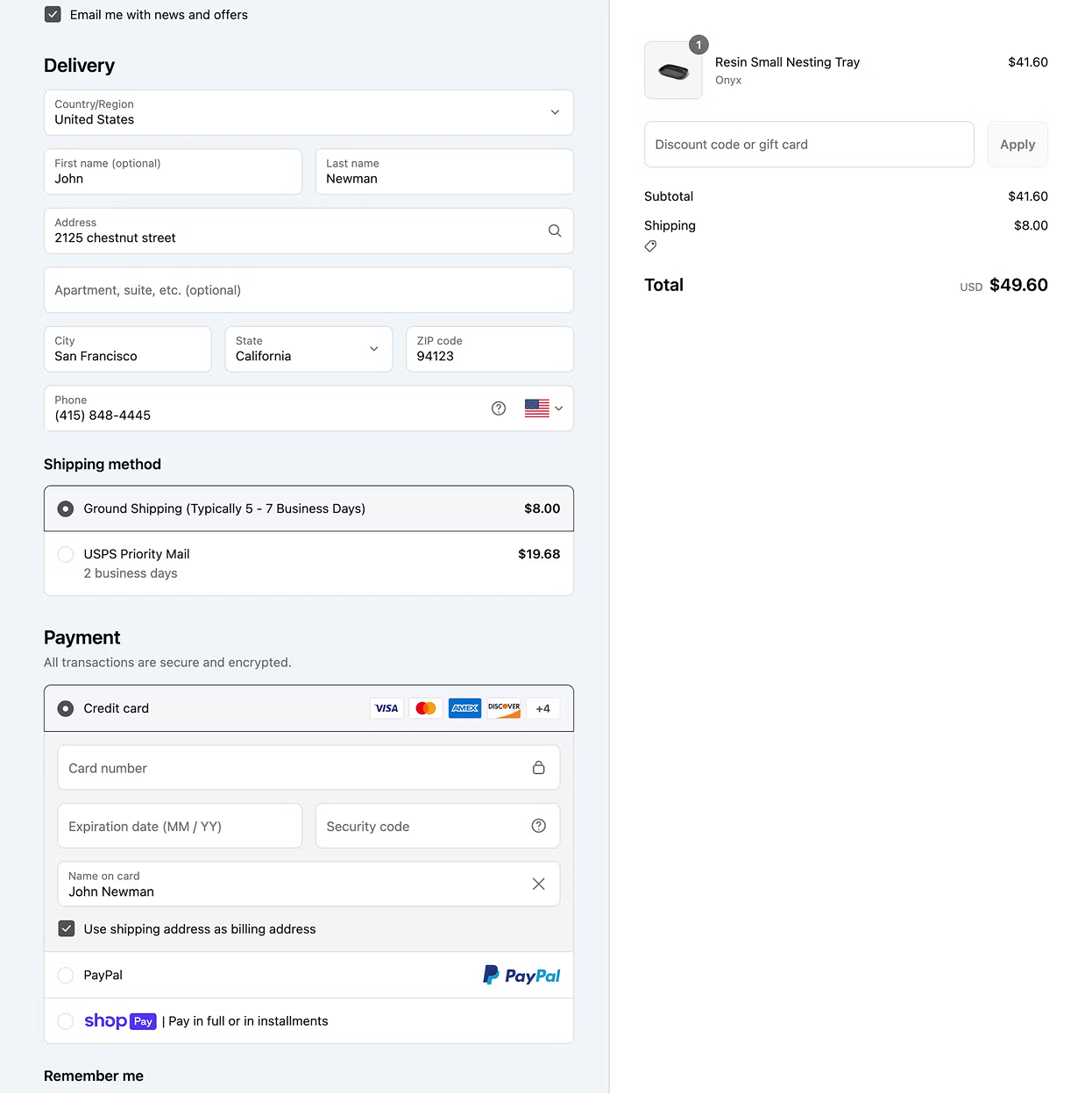Clear the name on card field

point(539,884)
